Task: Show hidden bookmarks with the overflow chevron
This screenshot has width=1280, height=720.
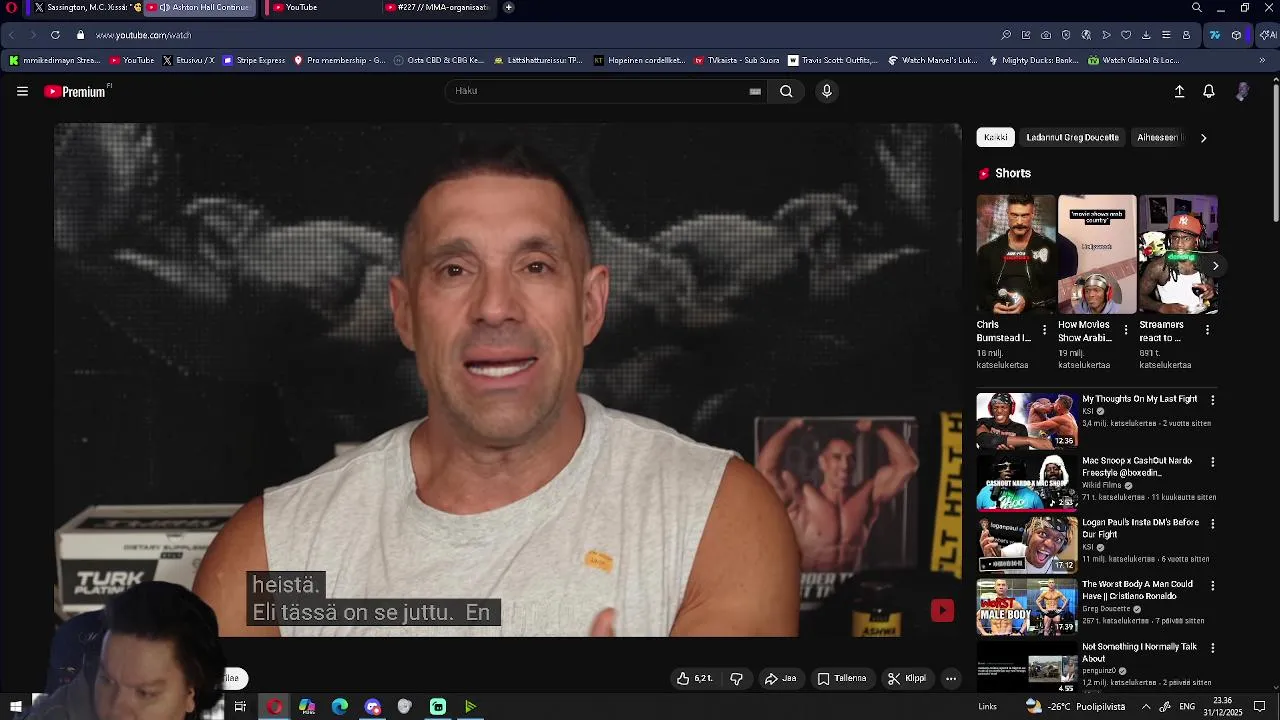Action: pyautogui.click(x=1262, y=60)
